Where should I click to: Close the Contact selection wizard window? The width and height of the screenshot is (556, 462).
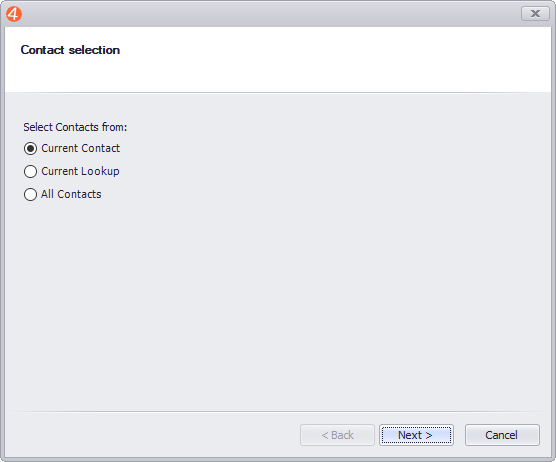(x=535, y=13)
